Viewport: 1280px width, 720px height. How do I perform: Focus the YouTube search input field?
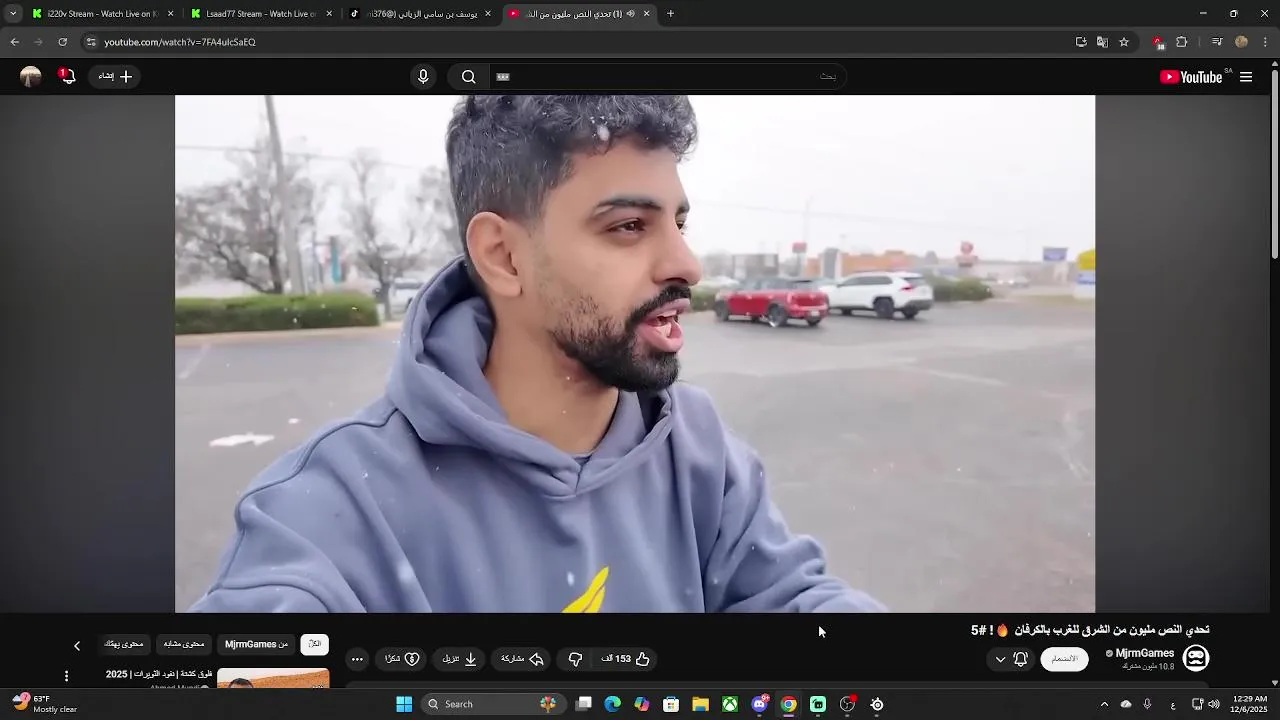point(670,77)
